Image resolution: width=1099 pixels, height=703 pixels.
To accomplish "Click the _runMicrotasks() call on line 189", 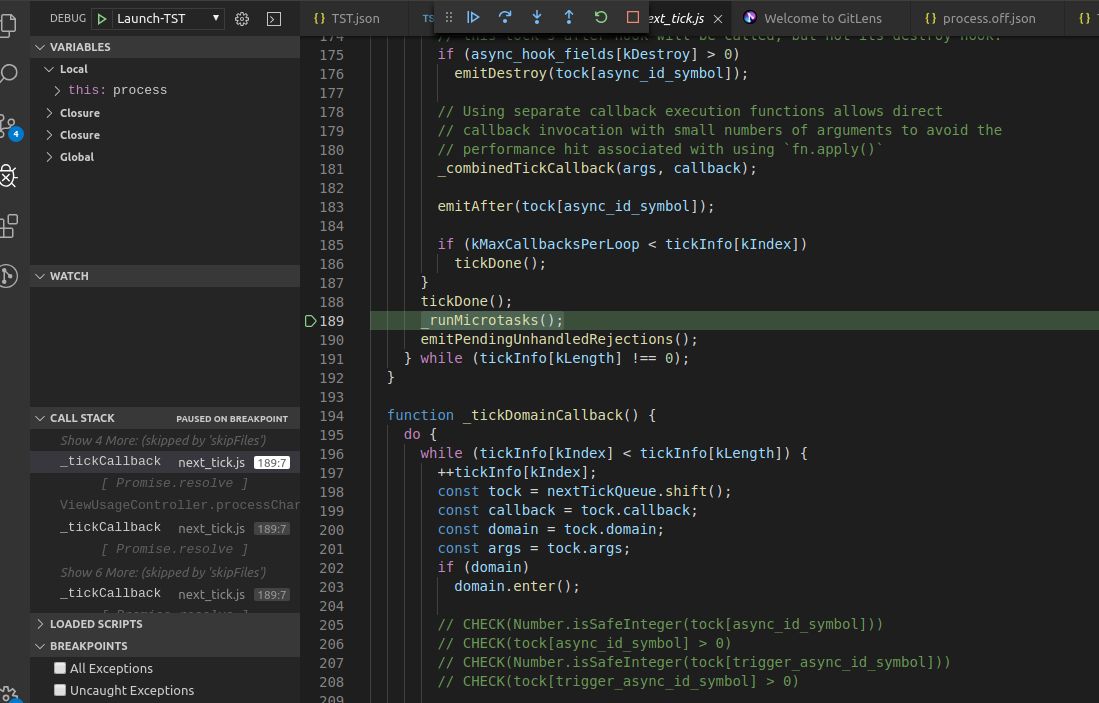I will [492, 320].
